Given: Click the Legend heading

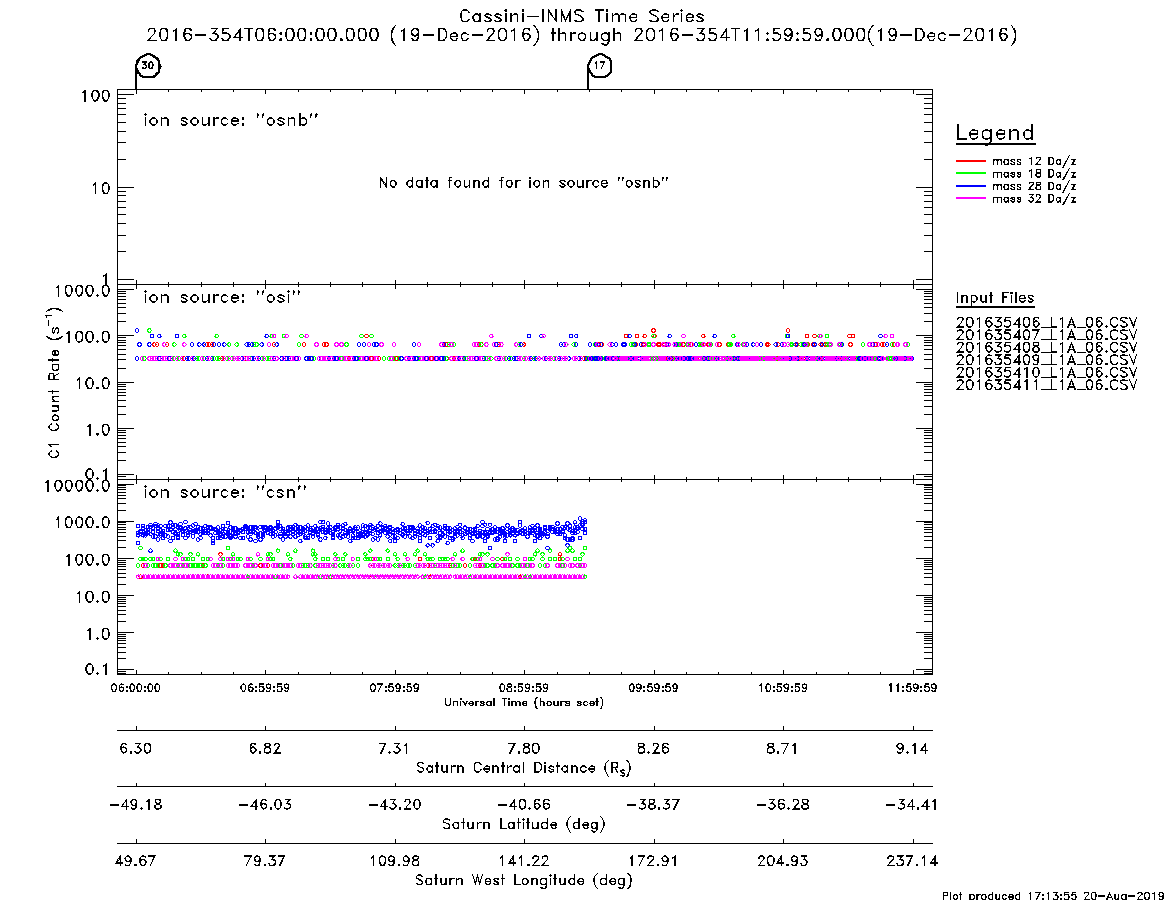Looking at the screenshot, I should pyautogui.click(x=995, y=133).
